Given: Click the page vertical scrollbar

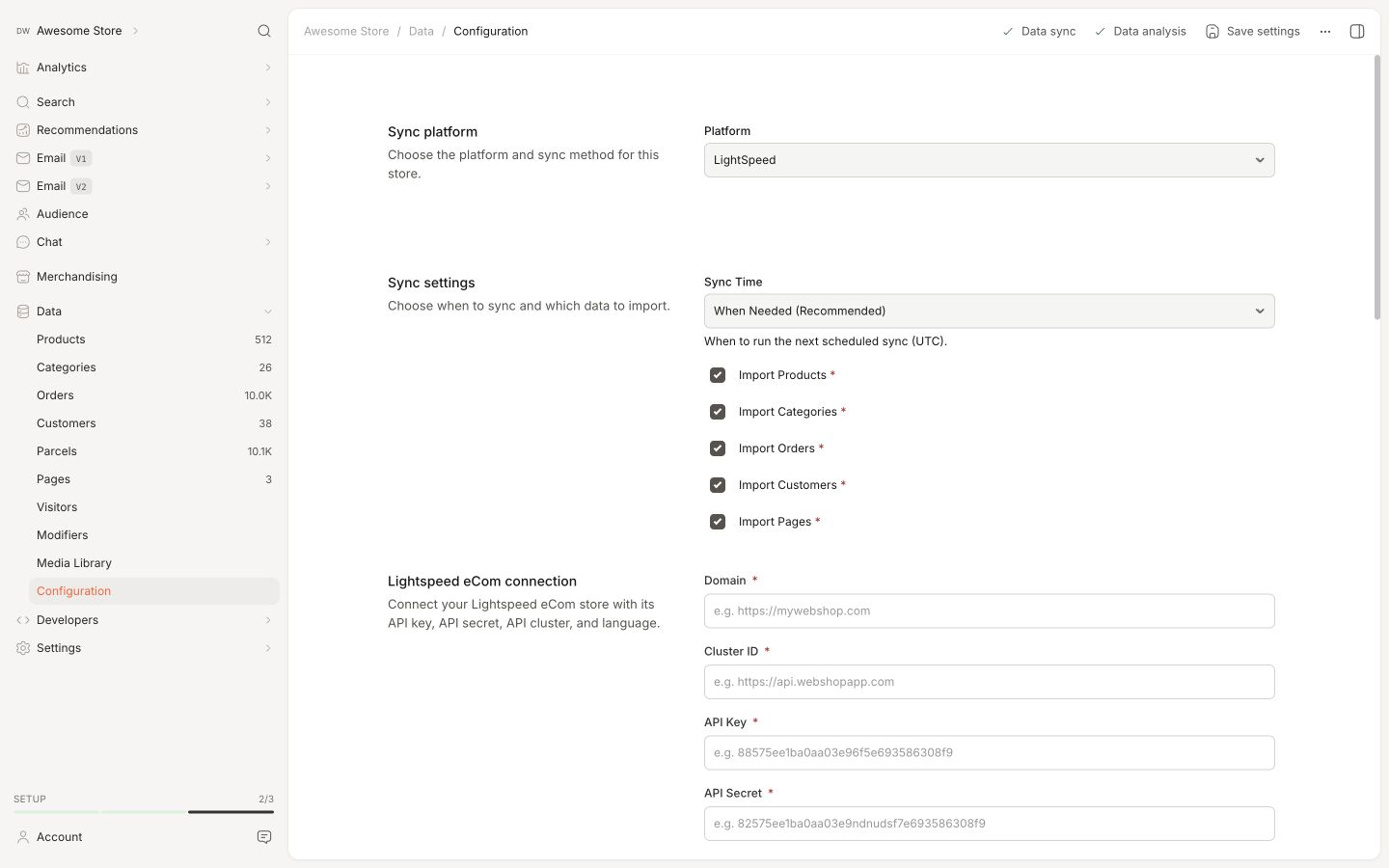Looking at the screenshot, I should point(1377,187).
